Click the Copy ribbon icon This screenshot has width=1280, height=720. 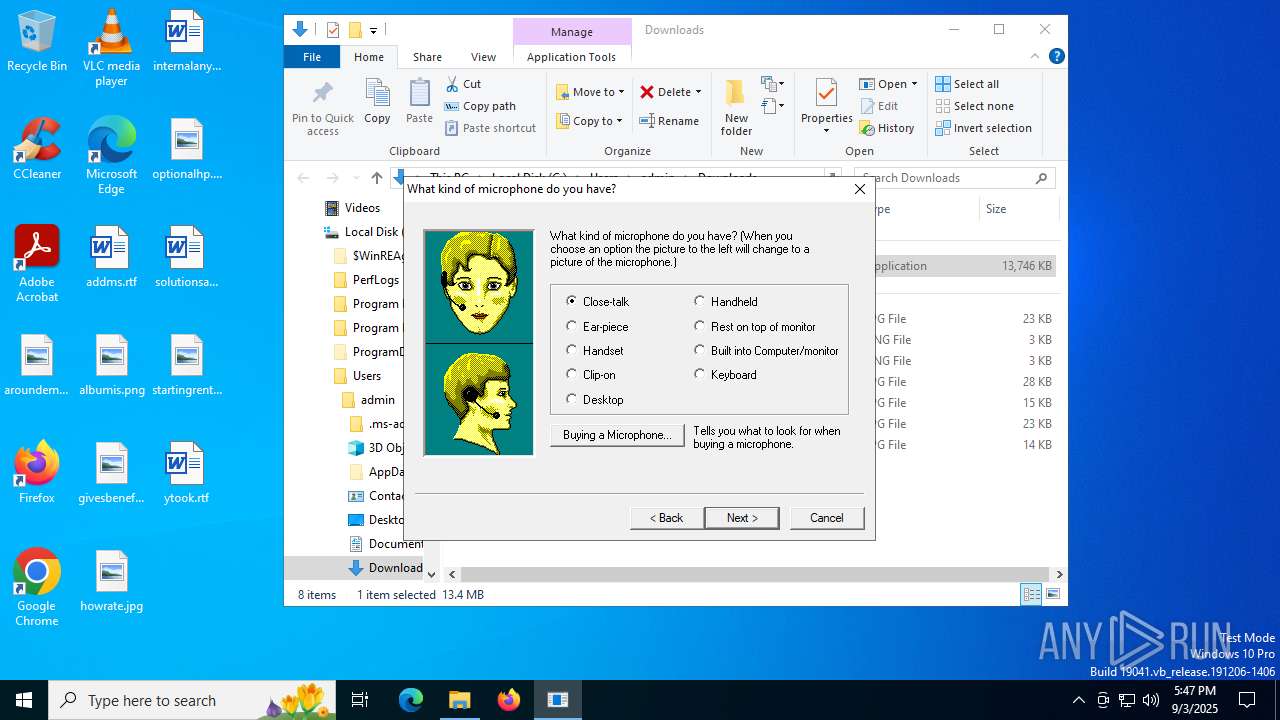[x=377, y=102]
